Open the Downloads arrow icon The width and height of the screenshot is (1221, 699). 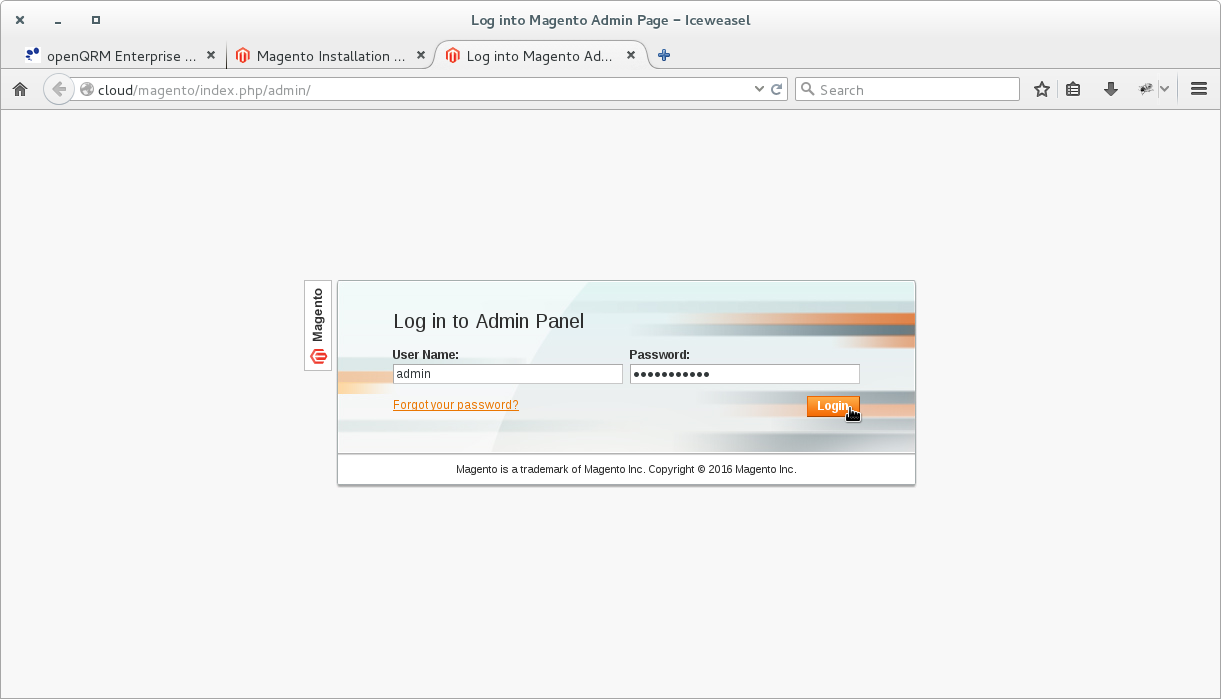tap(1110, 90)
